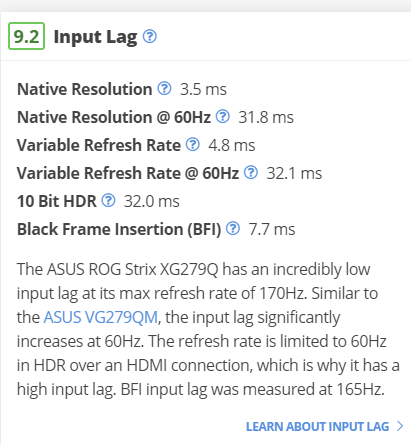Show Variable Refresh Rate info icon
Screen dimensions: 411x445
[x=193, y=144]
